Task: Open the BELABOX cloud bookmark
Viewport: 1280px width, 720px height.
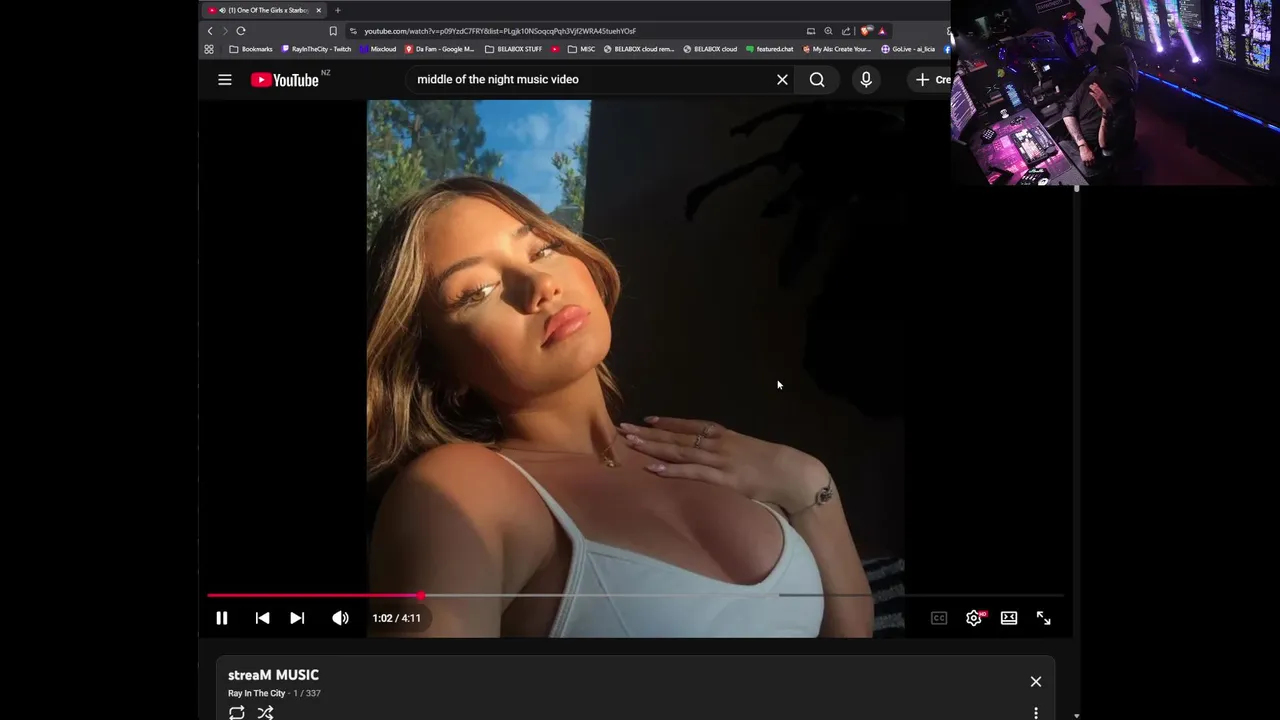Action: pos(710,49)
